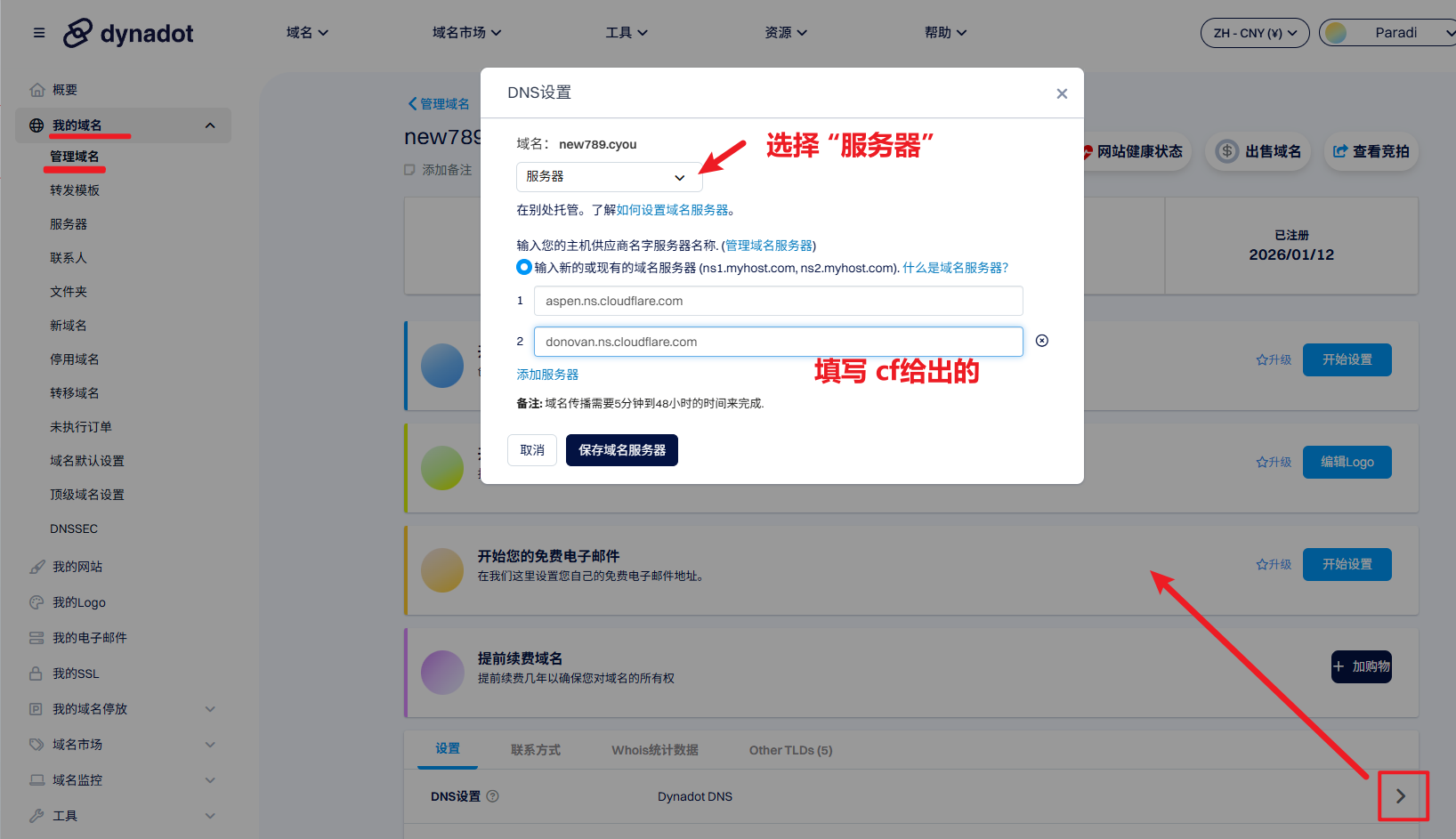Click the 我的网站 rocket icon

(x=36, y=567)
